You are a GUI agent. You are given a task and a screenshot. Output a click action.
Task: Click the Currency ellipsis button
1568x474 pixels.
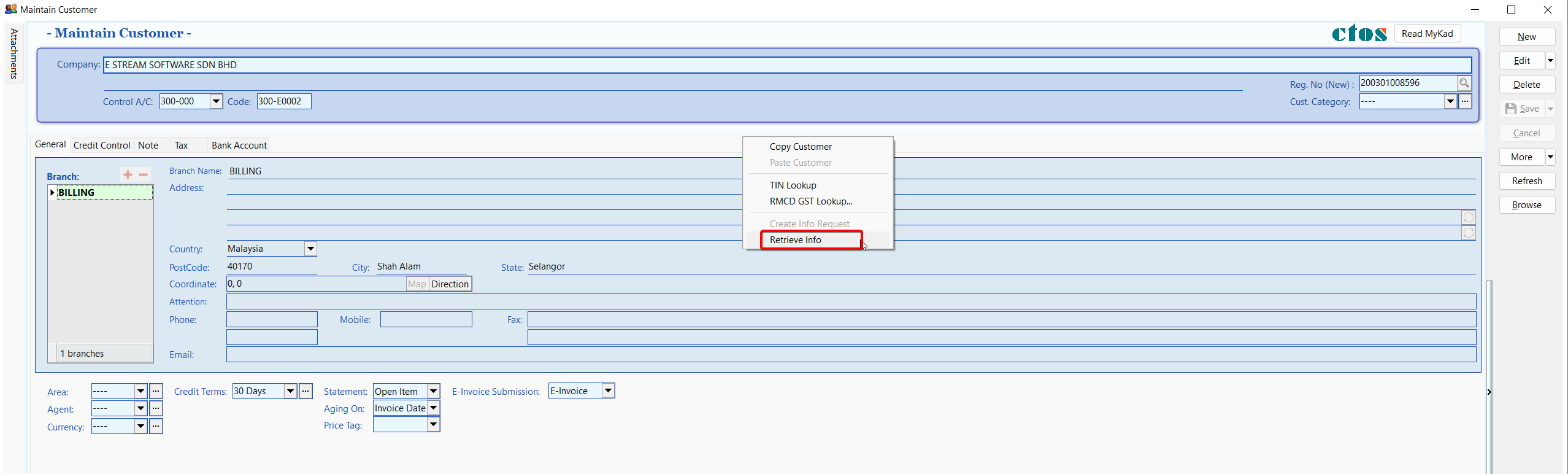pyautogui.click(x=156, y=426)
